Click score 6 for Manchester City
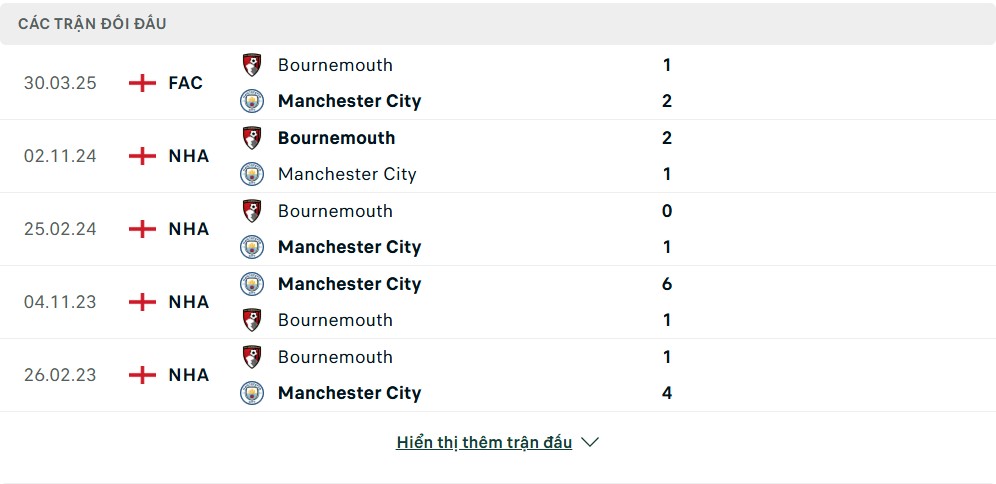 pos(666,284)
